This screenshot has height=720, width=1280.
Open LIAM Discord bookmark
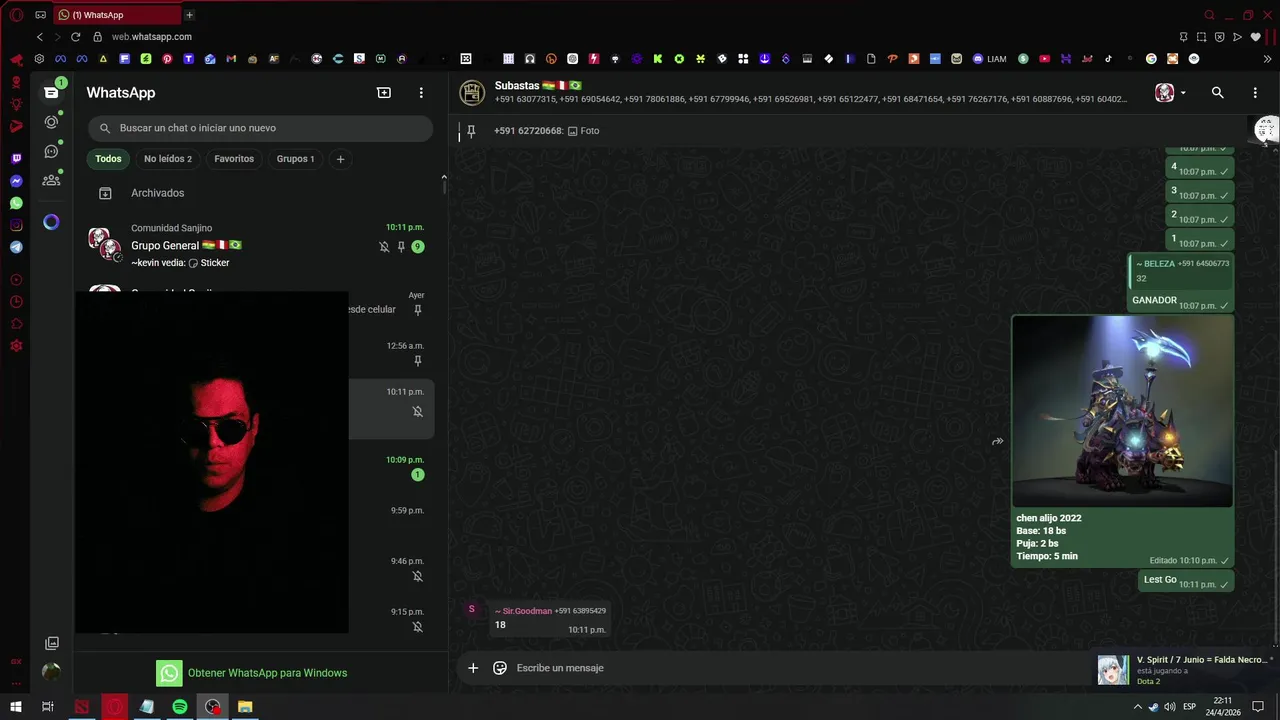tap(990, 59)
